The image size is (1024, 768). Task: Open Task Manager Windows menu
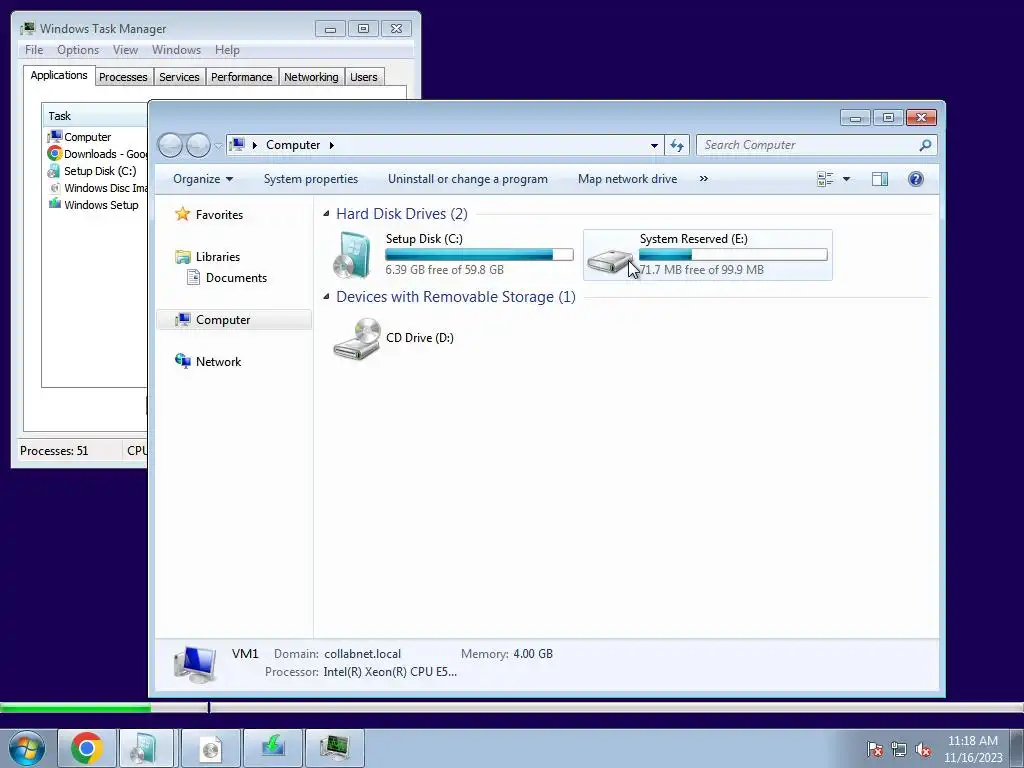176,50
